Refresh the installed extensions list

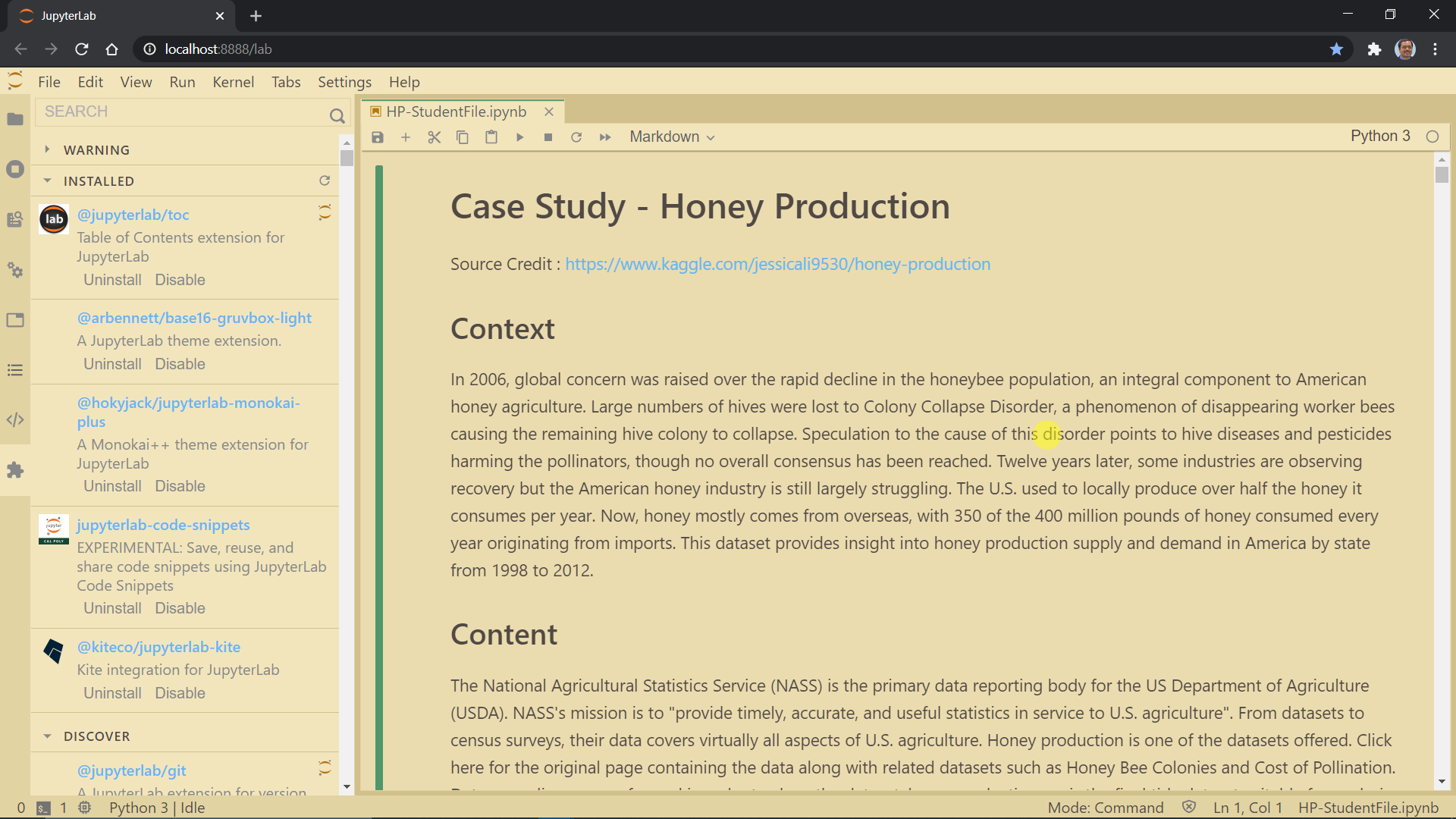click(325, 180)
